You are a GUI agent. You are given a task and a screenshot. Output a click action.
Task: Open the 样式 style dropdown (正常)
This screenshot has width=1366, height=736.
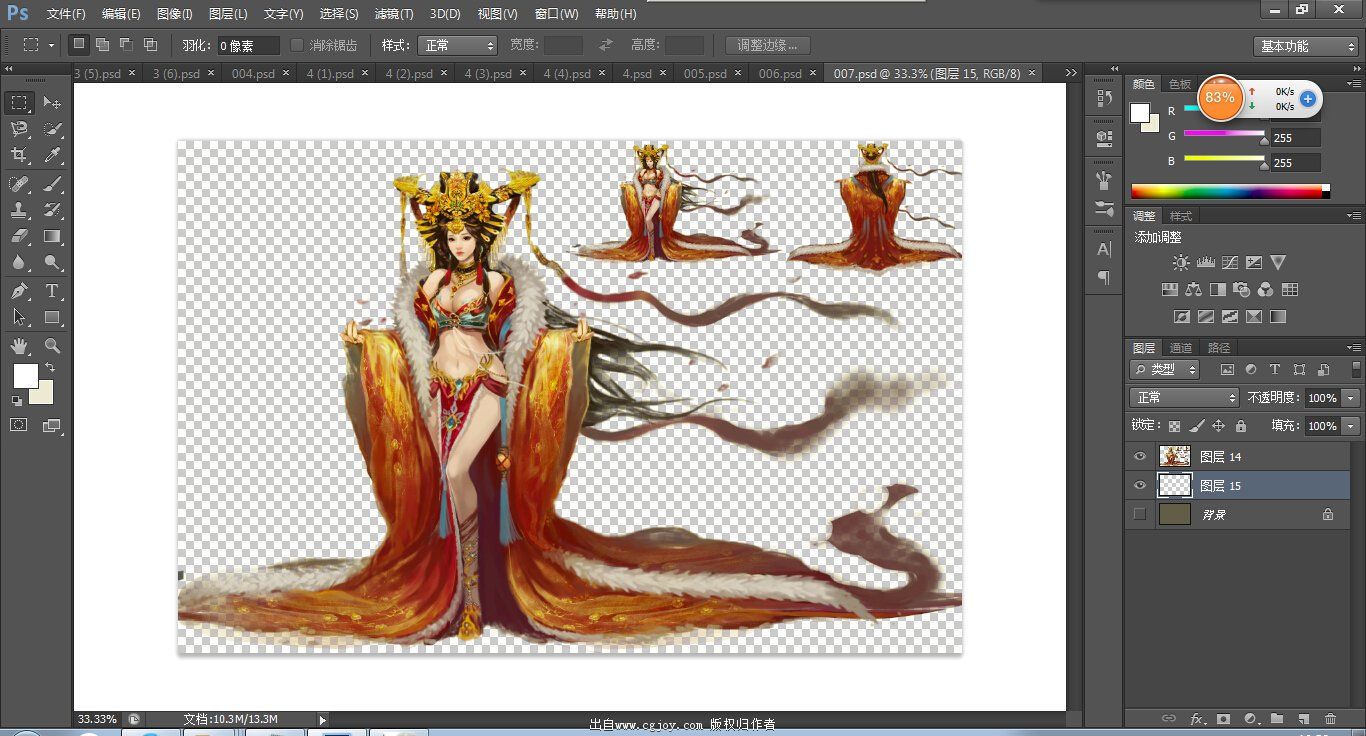pyautogui.click(x=457, y=45)
